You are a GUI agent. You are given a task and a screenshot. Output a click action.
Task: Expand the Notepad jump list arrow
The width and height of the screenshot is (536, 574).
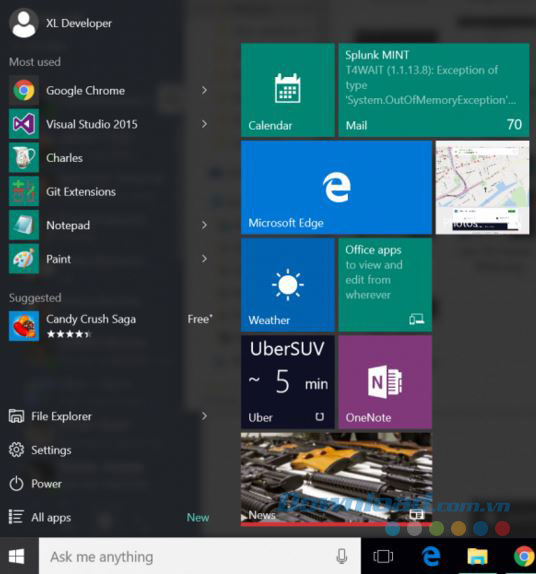[x=204, y=225]
